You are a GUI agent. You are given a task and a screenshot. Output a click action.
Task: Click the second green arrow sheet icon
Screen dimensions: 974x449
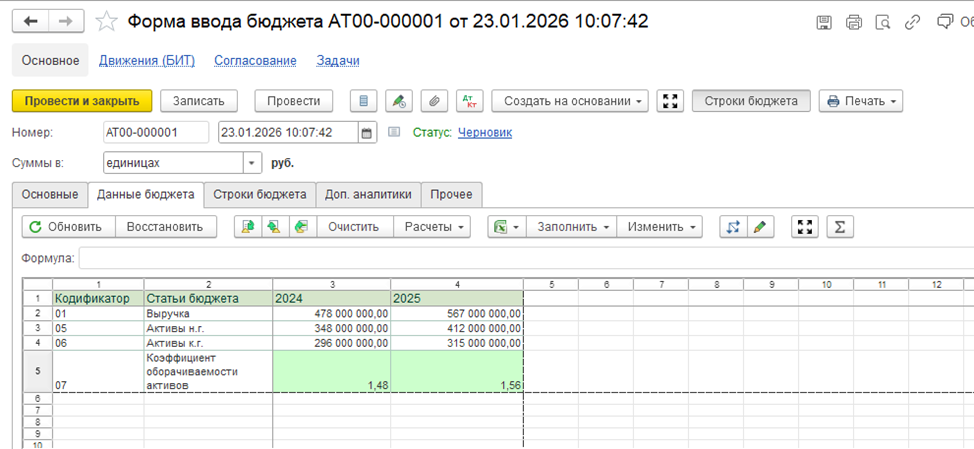point(275,227)
